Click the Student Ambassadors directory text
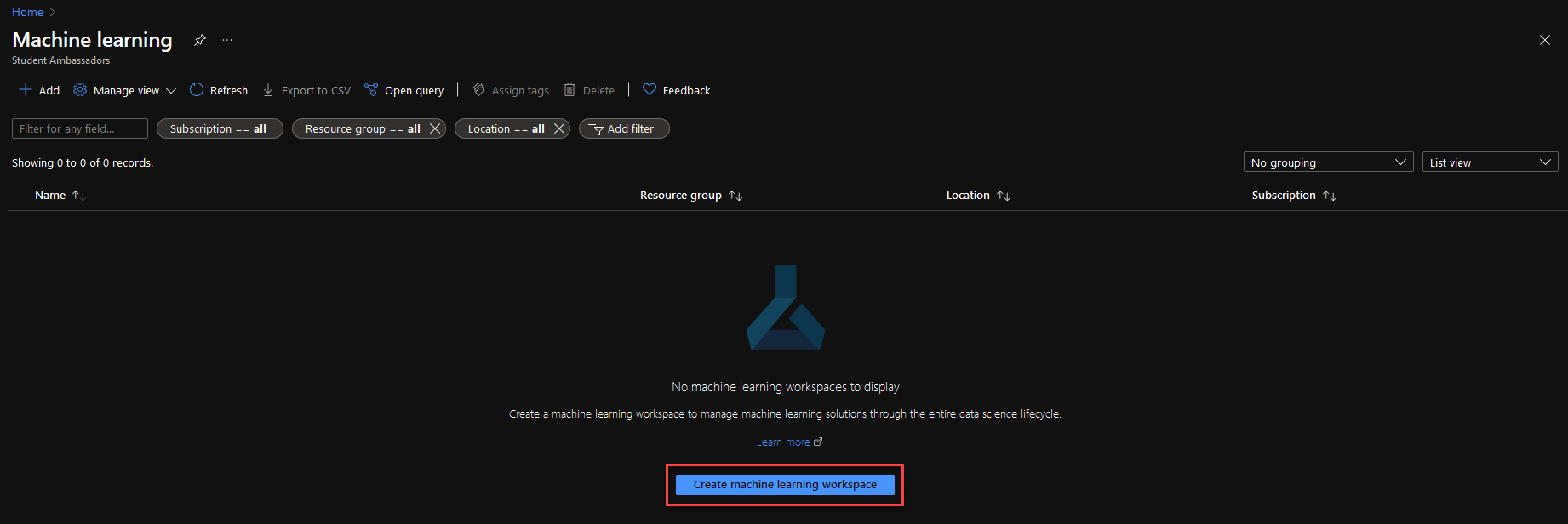The height and width of the screenshot is (524, 1568). [x=60, y=60]
